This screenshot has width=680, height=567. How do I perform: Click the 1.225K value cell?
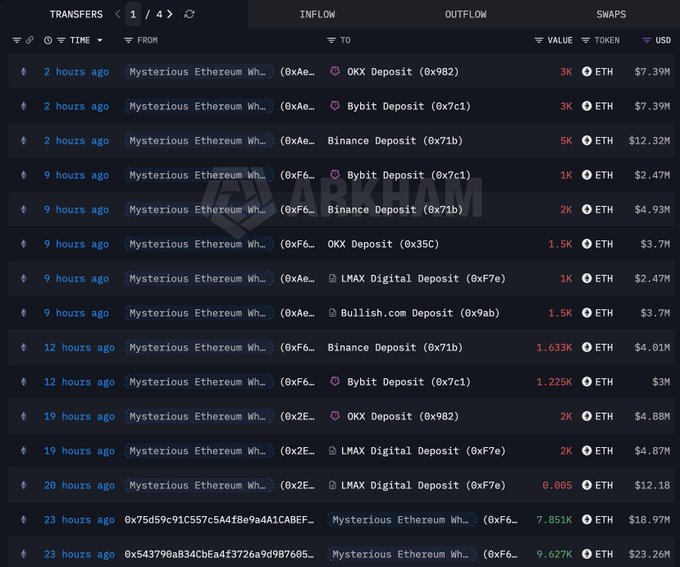[554, 382]
